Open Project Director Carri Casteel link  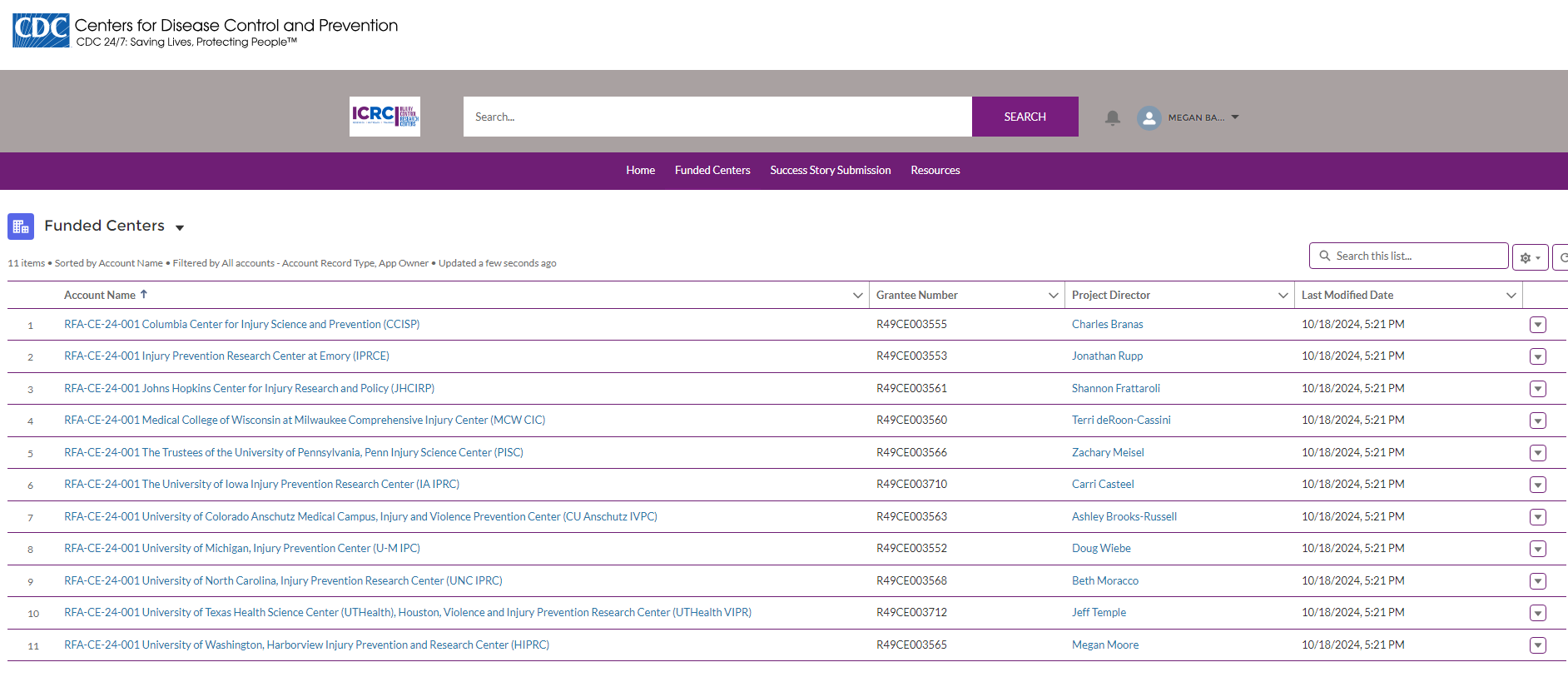(x=1102, y=485)
